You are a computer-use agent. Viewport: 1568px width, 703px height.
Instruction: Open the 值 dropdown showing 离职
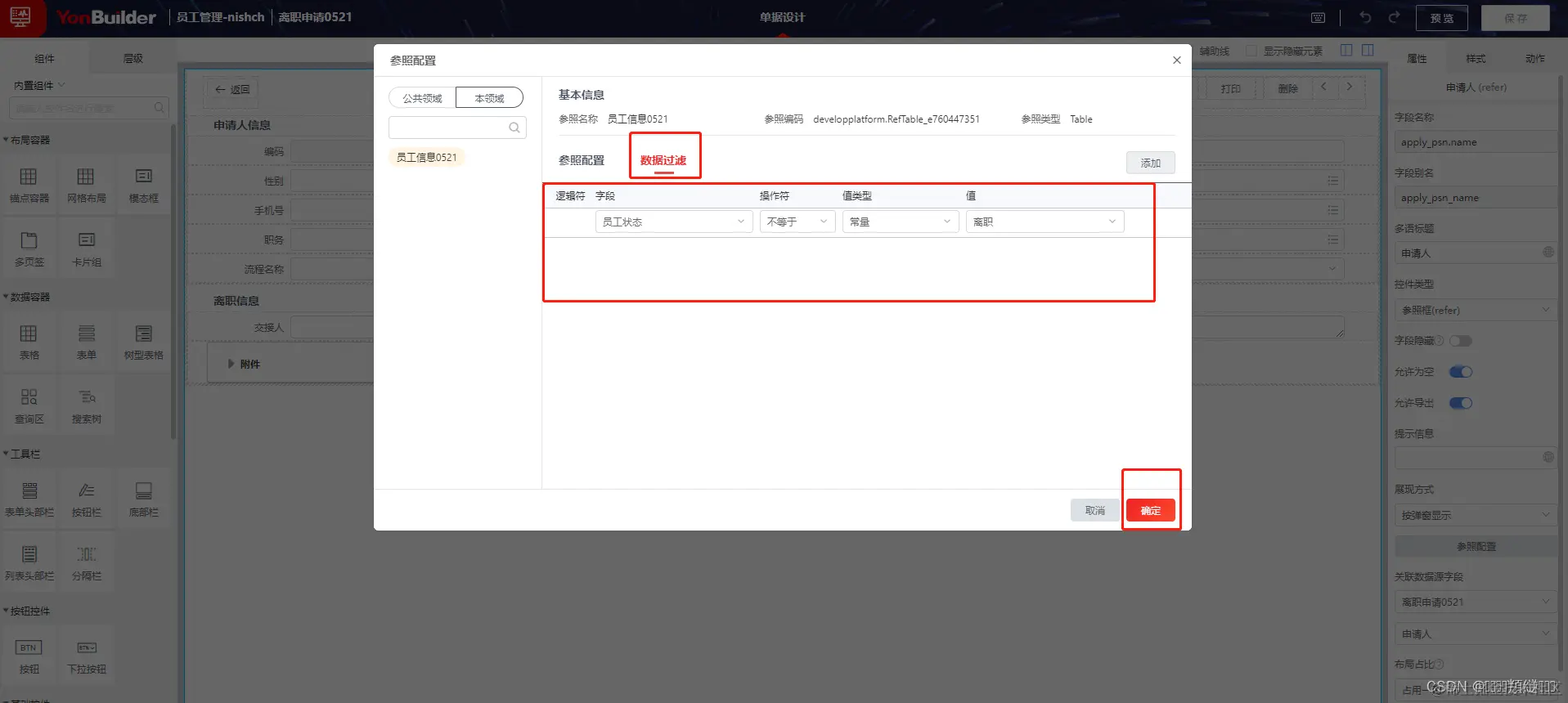click(1045, 222)
